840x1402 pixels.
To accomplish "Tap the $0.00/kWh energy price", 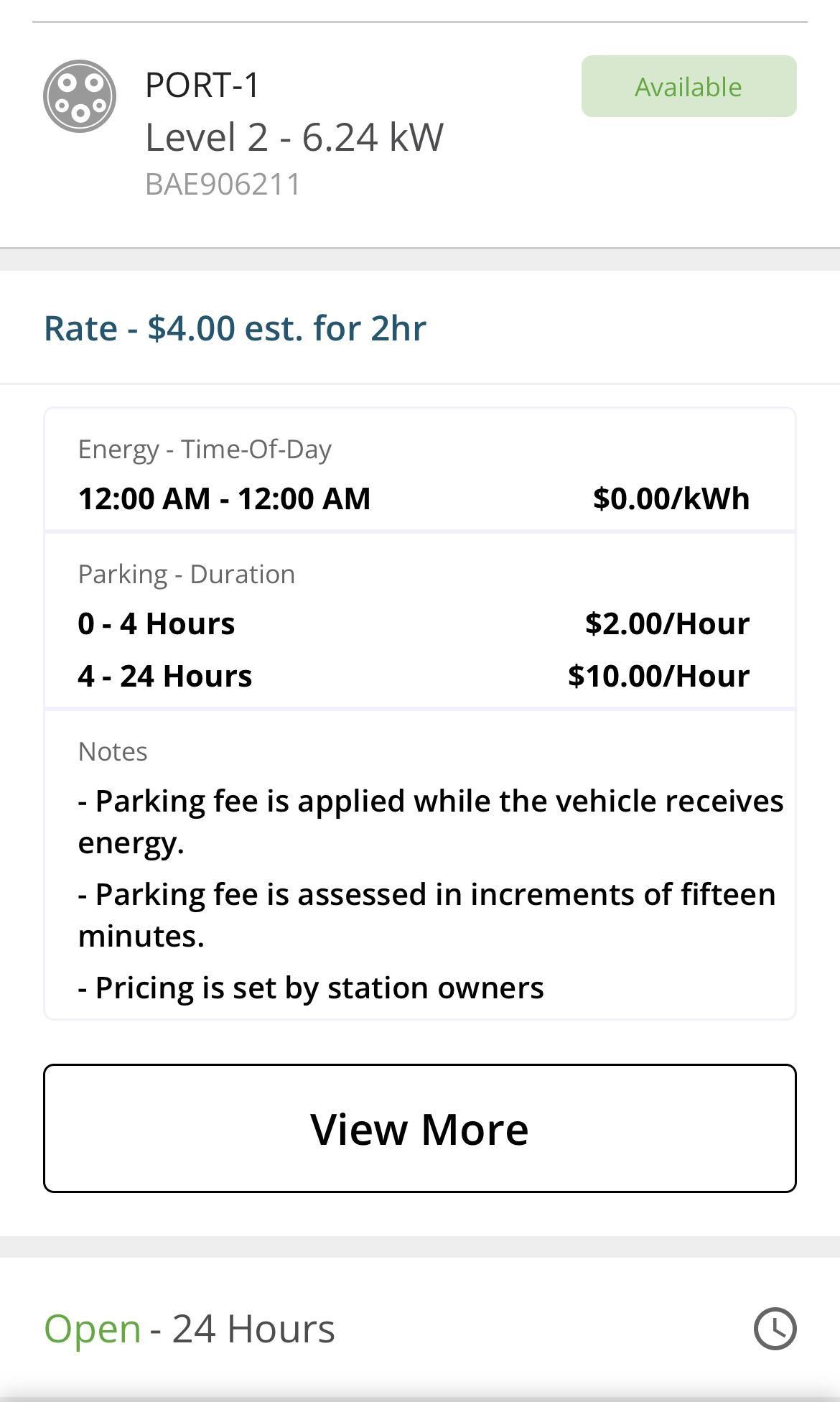I will 671,498.
